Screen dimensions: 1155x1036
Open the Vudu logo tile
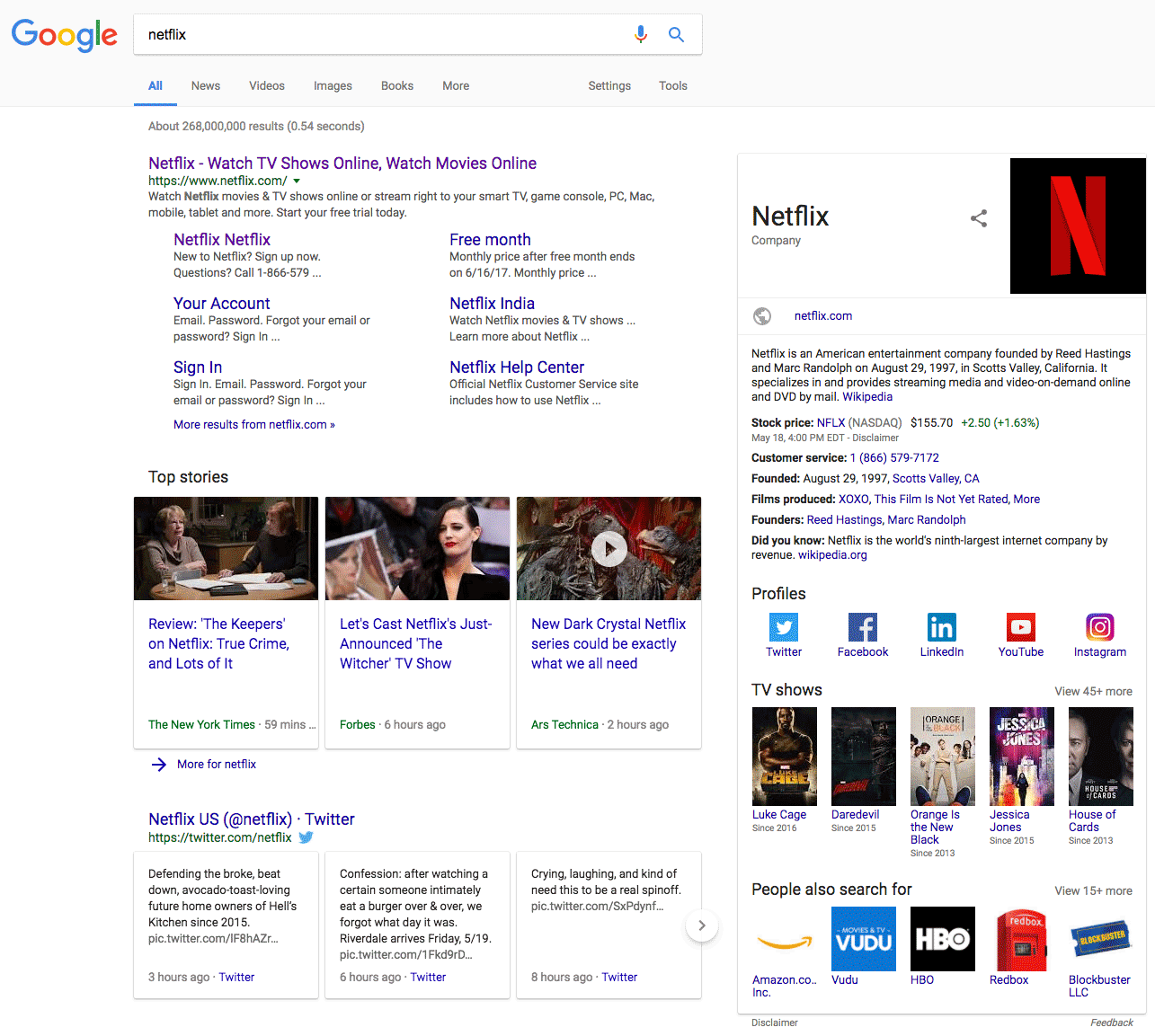[864, 939]
